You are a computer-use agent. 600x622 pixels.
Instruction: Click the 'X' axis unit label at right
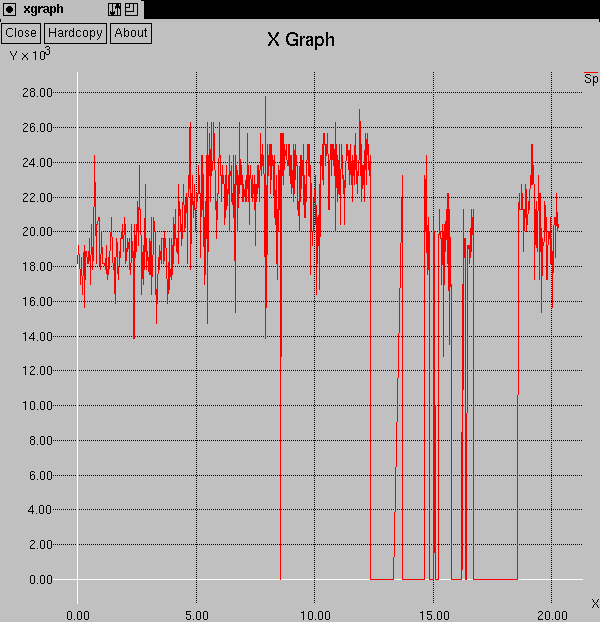[x=594, y=603]
